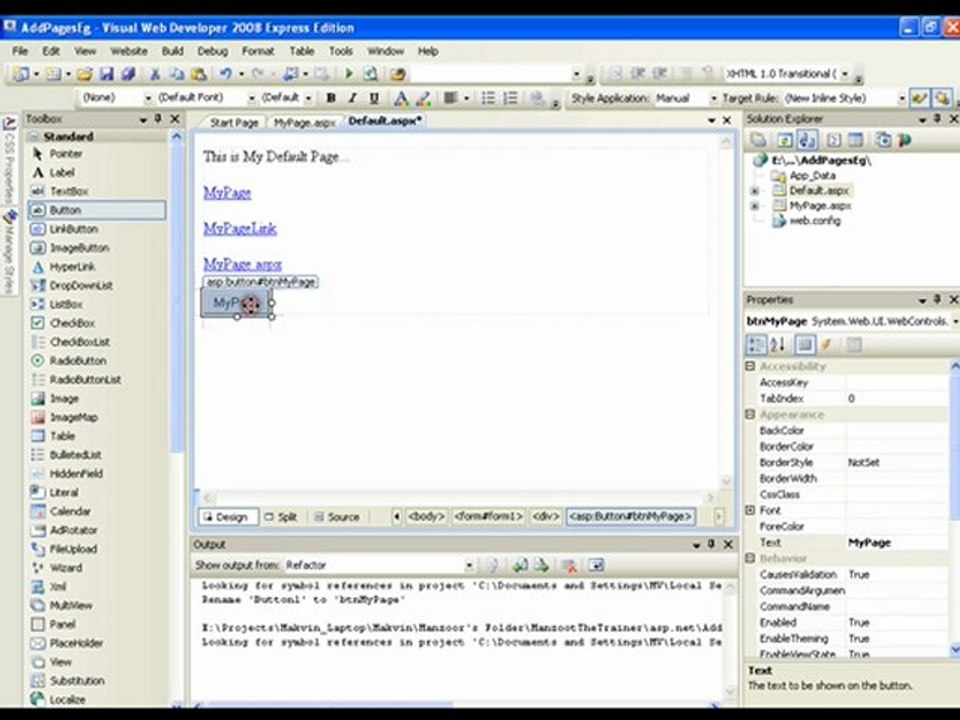Select web.config in Solution Explorer
This screenshot has height=720, width=960.
[815, 221]
